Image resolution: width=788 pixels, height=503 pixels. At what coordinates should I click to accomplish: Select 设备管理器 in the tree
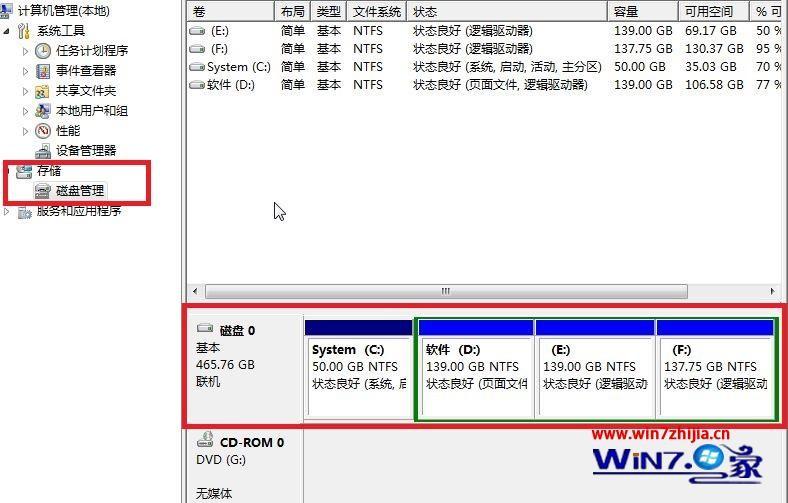86,151
